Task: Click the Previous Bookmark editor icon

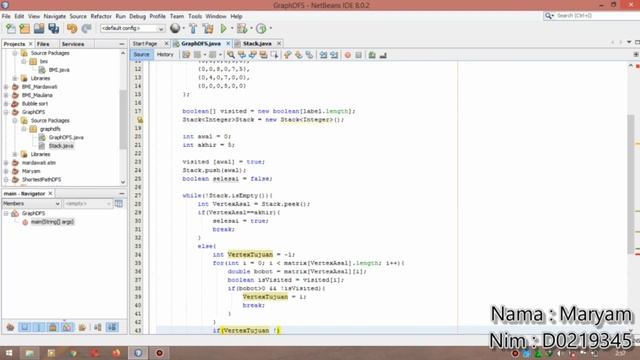Action: (288, 55)
